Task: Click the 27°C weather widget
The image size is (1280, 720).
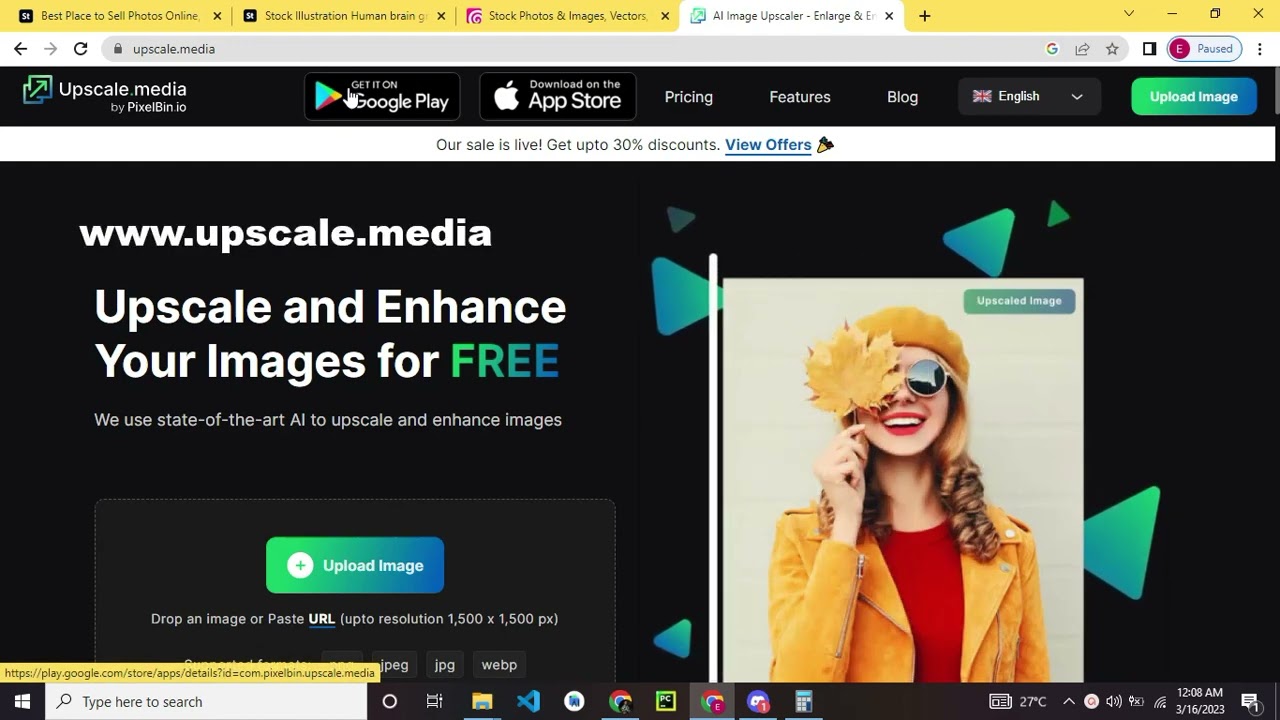Action: tap(1018, 702)
